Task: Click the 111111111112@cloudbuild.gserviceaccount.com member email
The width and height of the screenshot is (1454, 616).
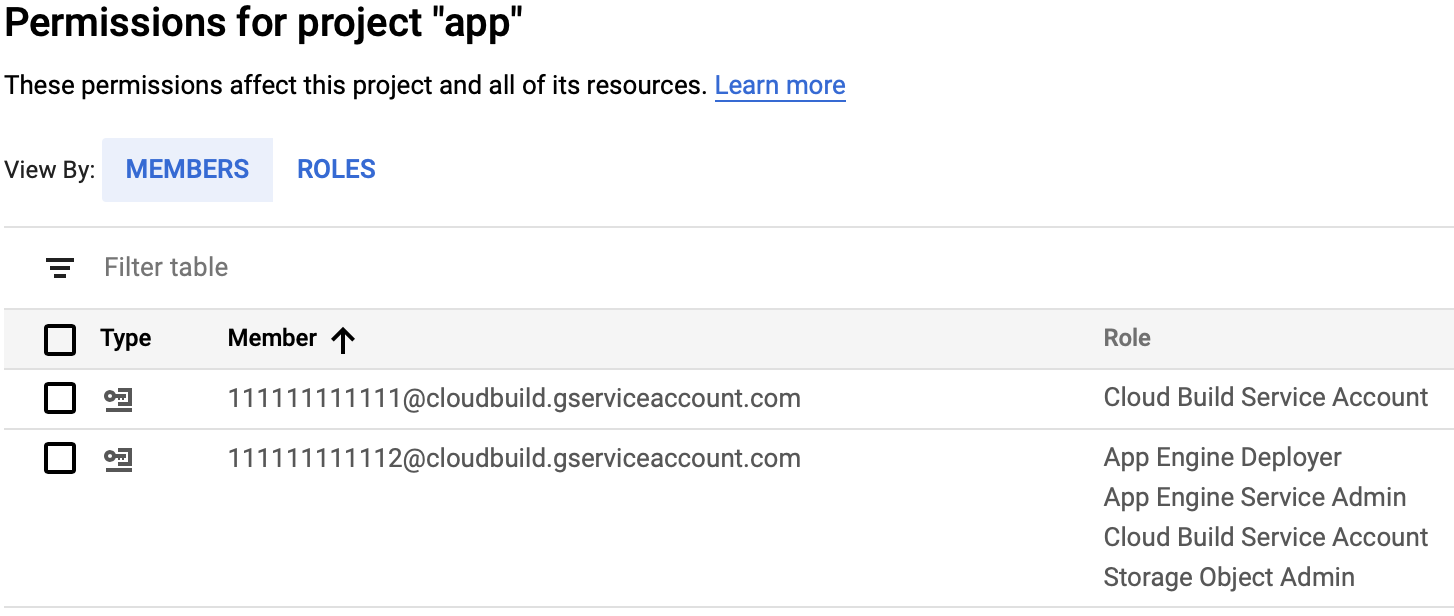Action: point(514,459)
